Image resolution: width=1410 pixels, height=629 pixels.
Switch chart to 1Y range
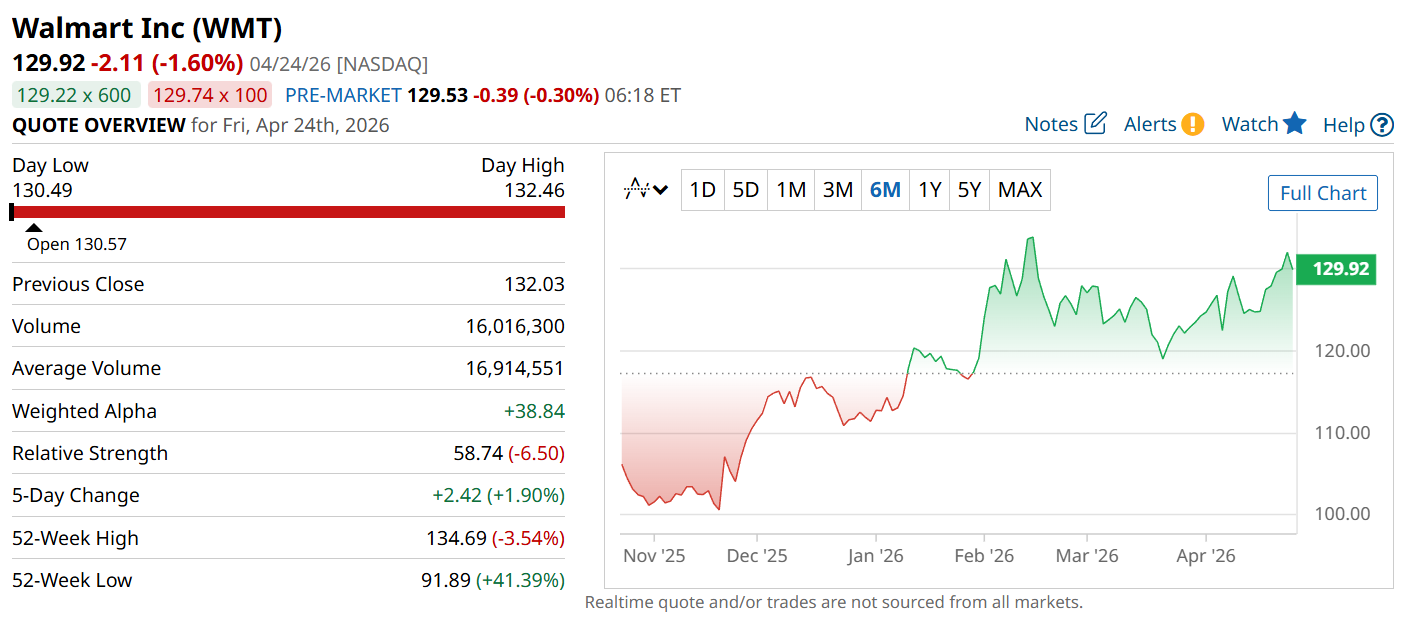coord(930,190)
